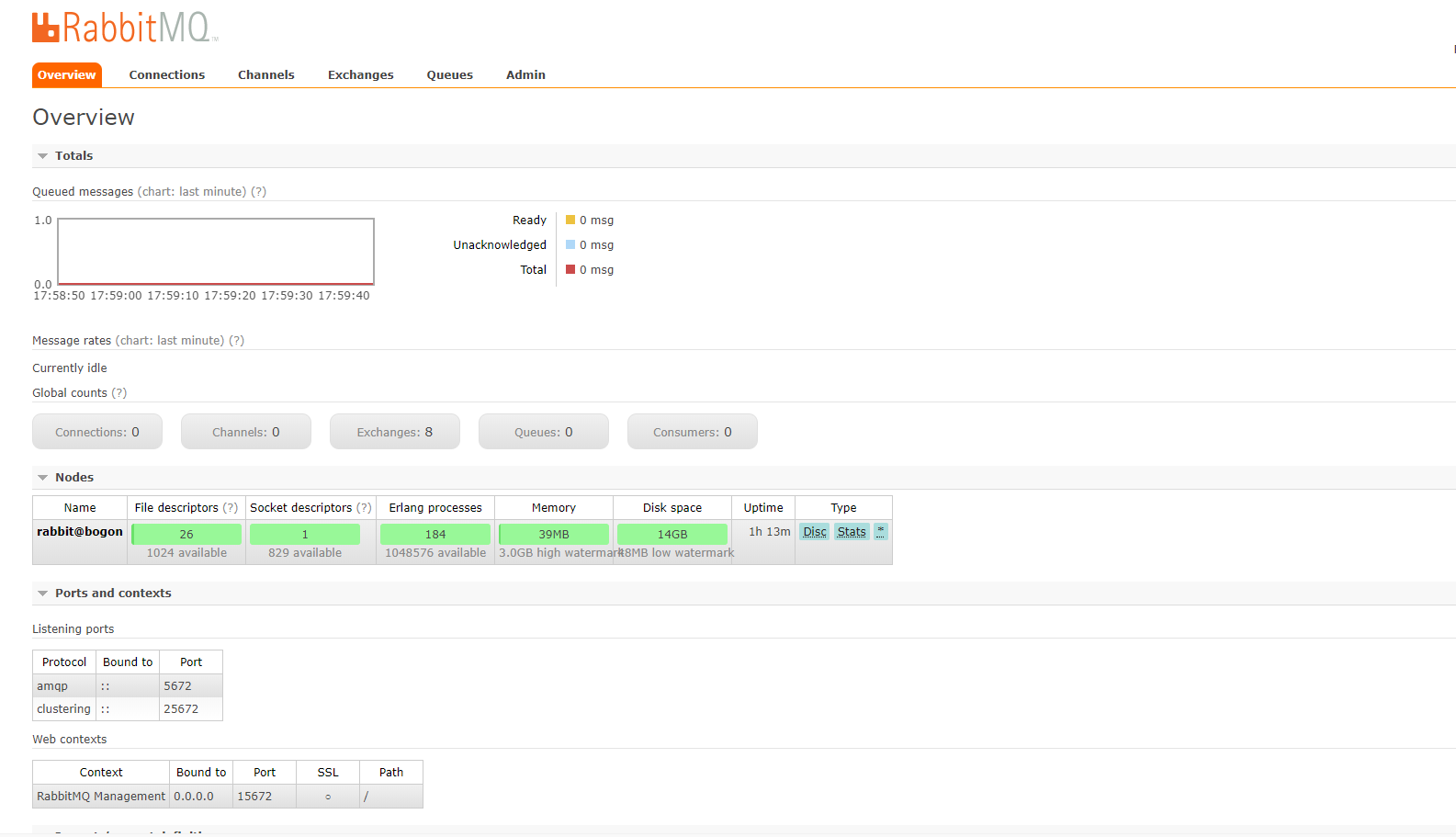1456x837 pixels.
Task: Click the Stats node type tag
Action: coord(852,532)
